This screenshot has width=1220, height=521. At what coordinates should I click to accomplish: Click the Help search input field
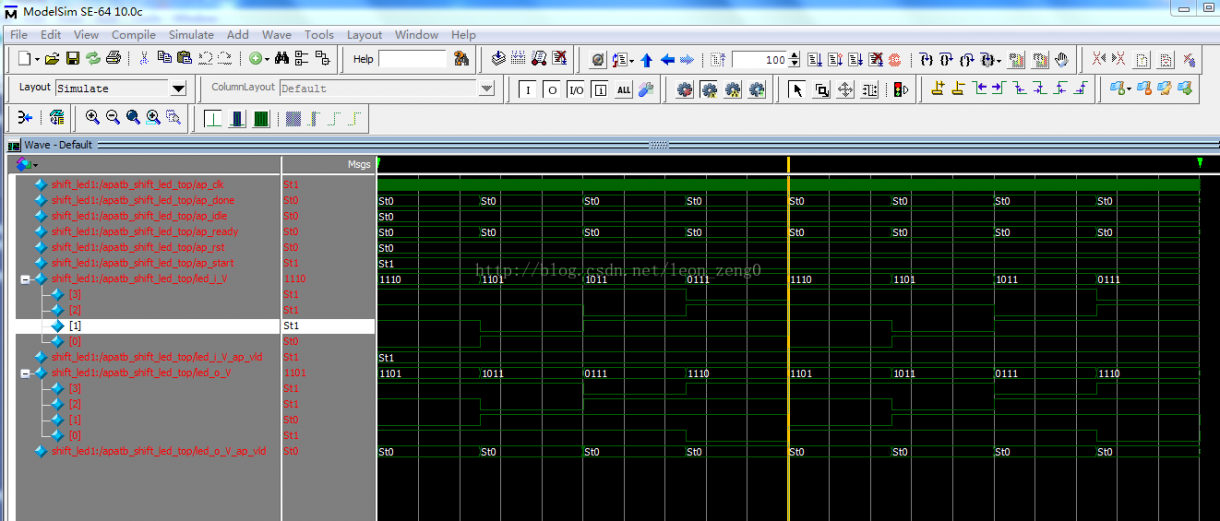tap(412, 60)
